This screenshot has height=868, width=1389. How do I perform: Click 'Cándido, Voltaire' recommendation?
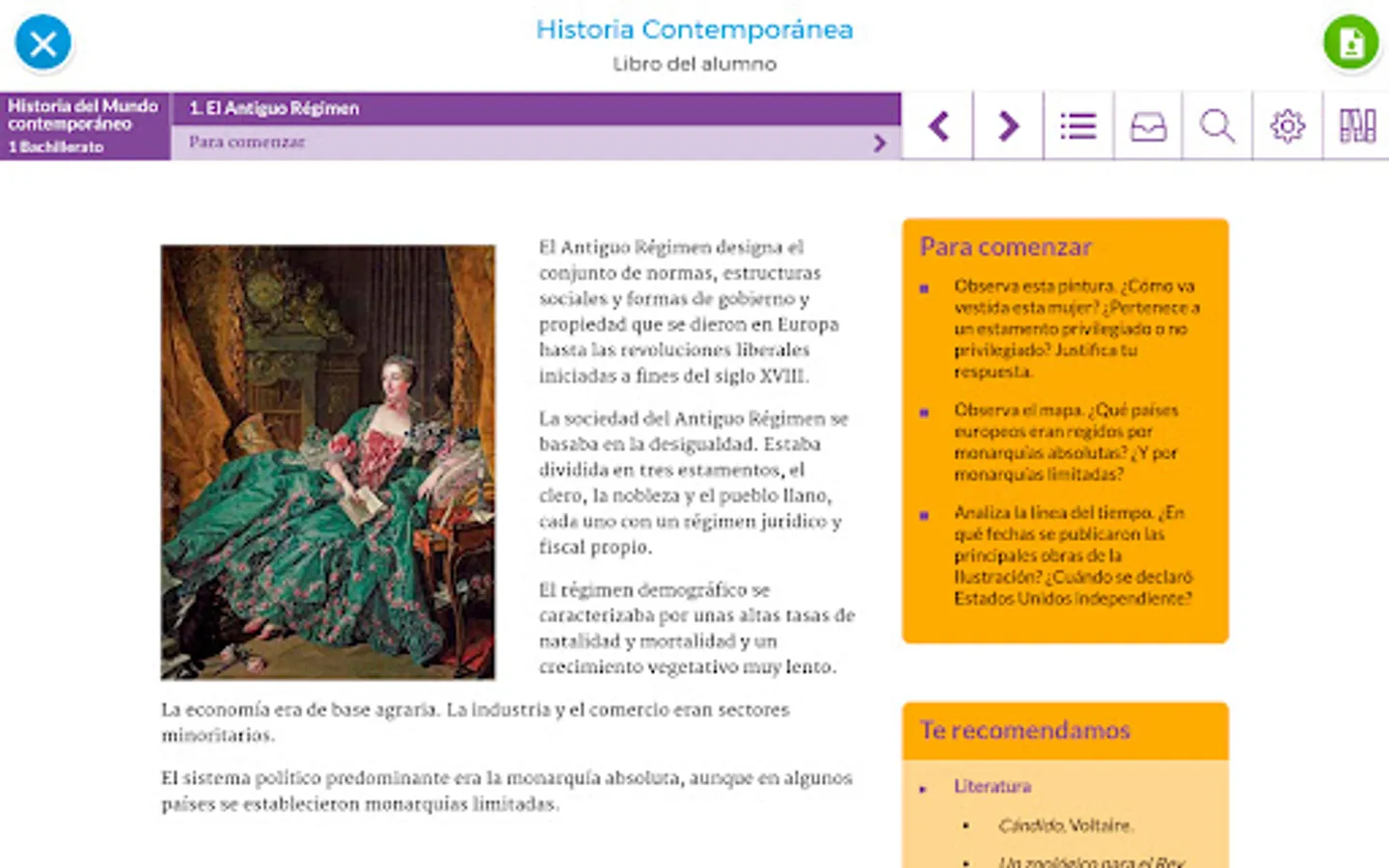pyautogui.click(x=1066, y=826)
